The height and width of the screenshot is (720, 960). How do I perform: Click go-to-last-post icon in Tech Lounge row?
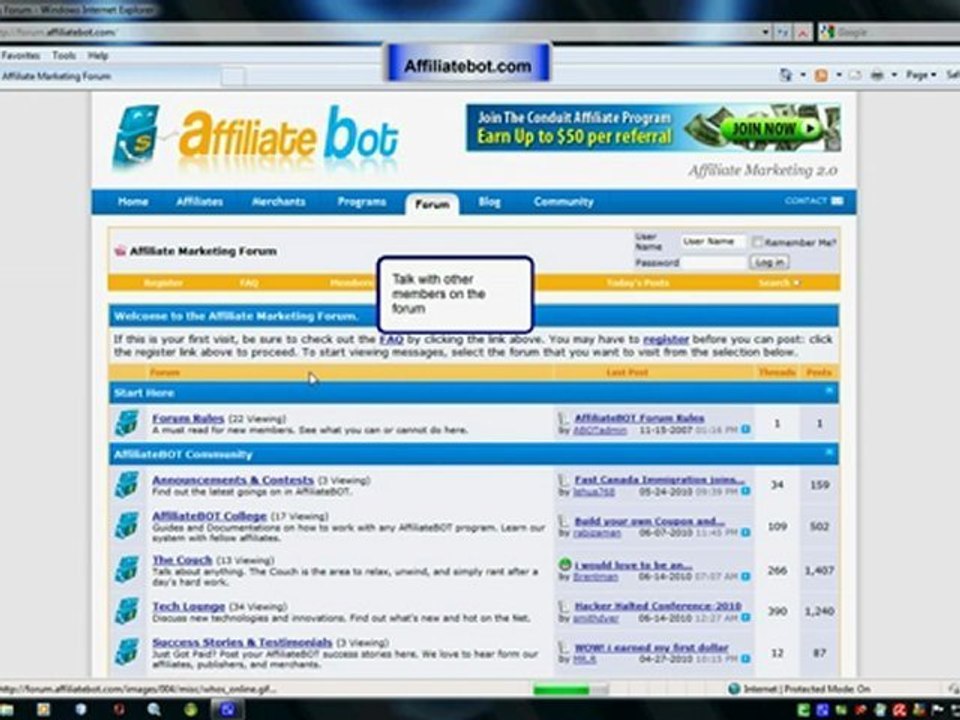tap(746, 618)
